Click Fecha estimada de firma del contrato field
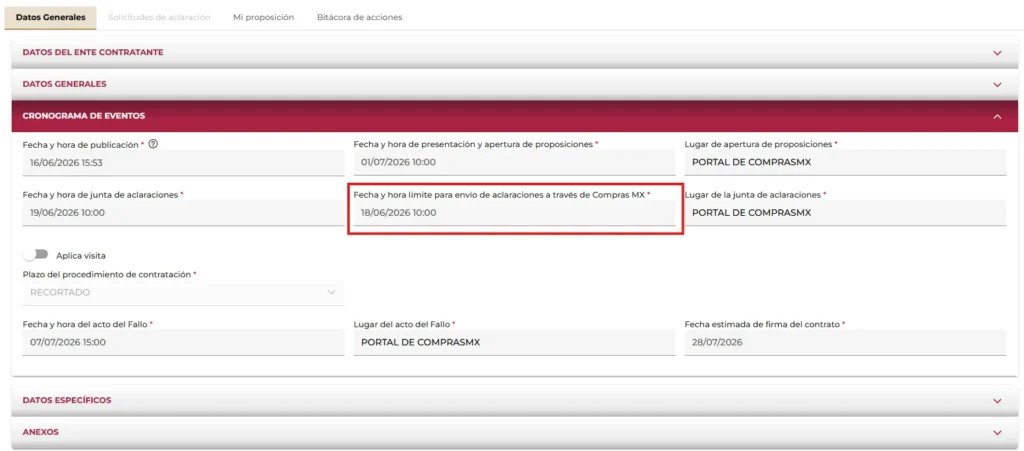The height and width of the screenshot is (451, 1024). coord(845,343)
